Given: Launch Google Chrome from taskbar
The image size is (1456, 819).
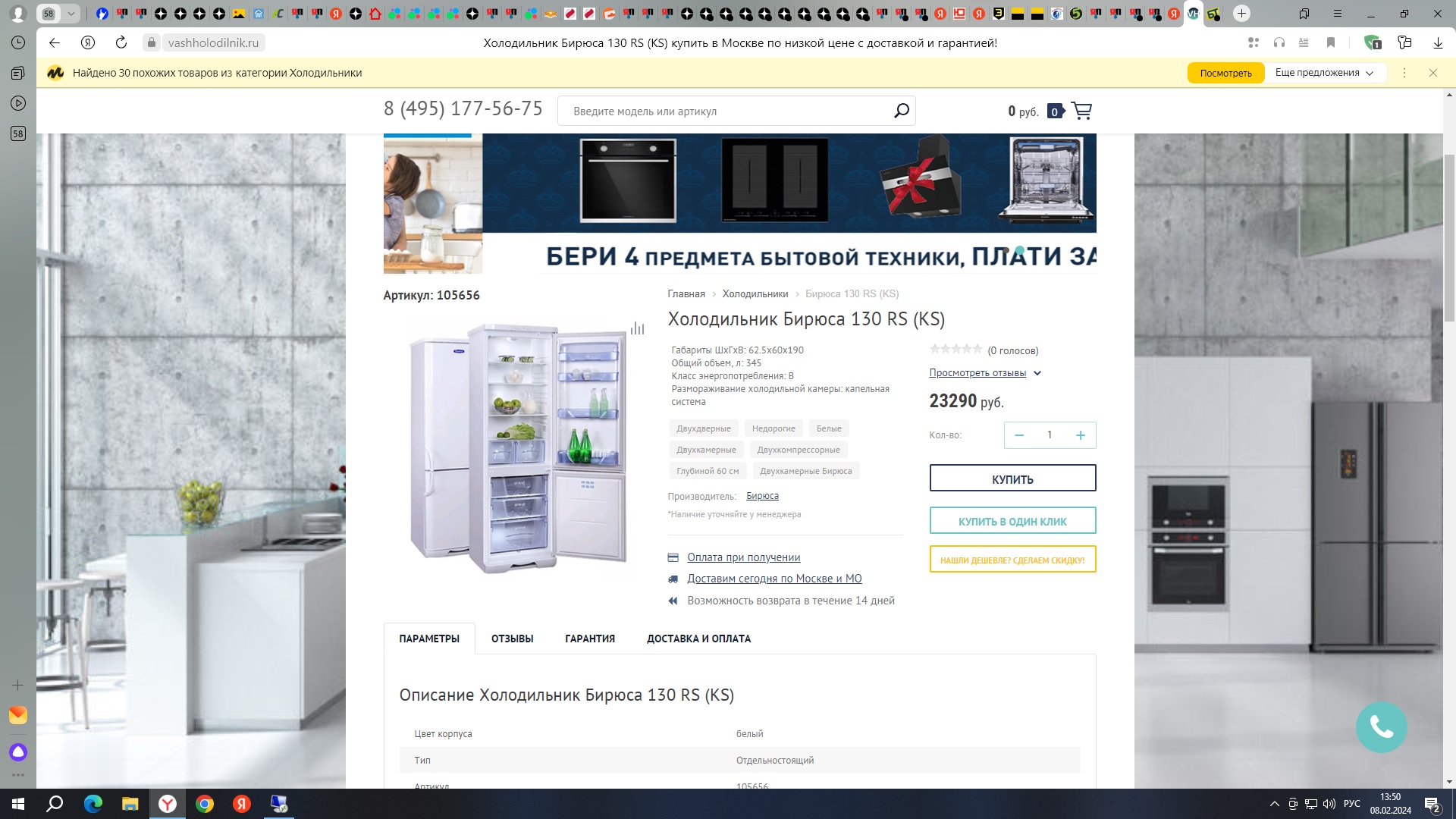Looking at the screenshot, I should click(205, 804).
